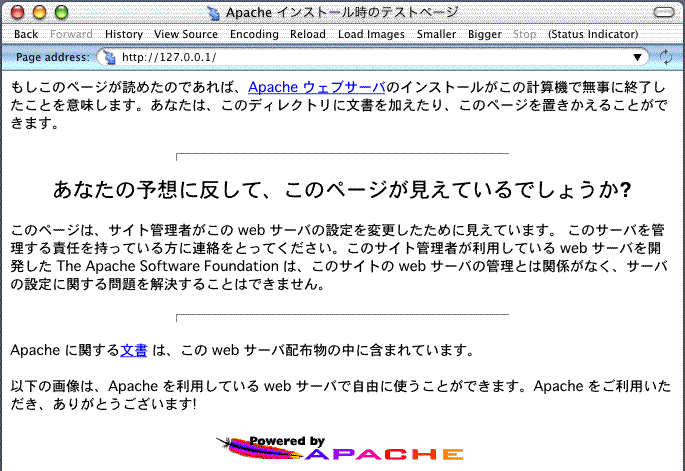685x471 pixels.
Task: Click the Stop toolbar item
Action: click(x=524, y=34)
